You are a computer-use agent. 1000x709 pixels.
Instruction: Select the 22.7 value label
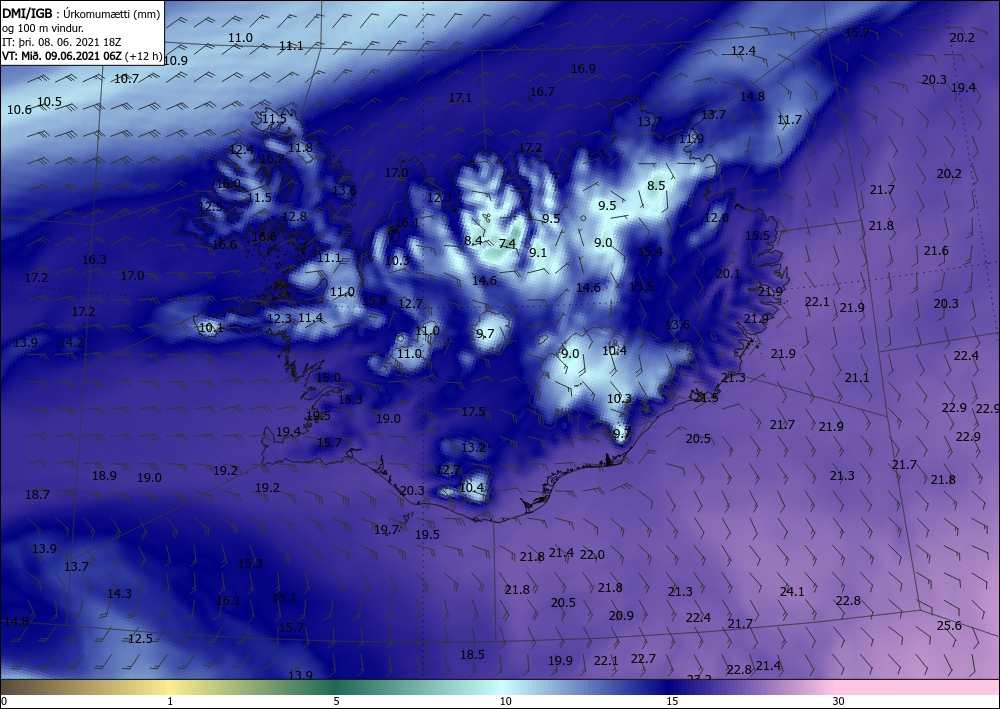coord(643,659)
